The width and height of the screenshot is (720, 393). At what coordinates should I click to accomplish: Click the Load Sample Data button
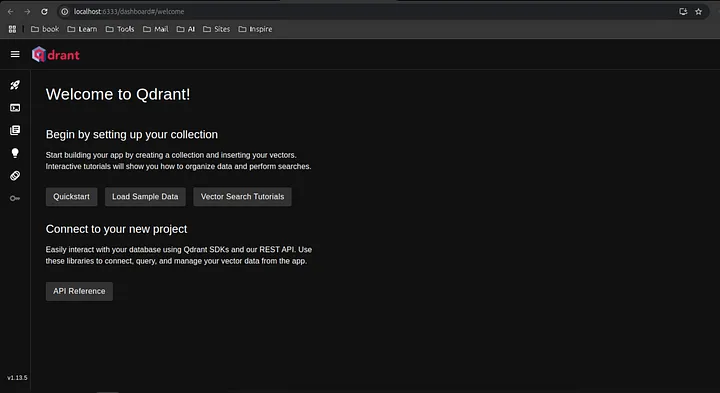(145, 196)
